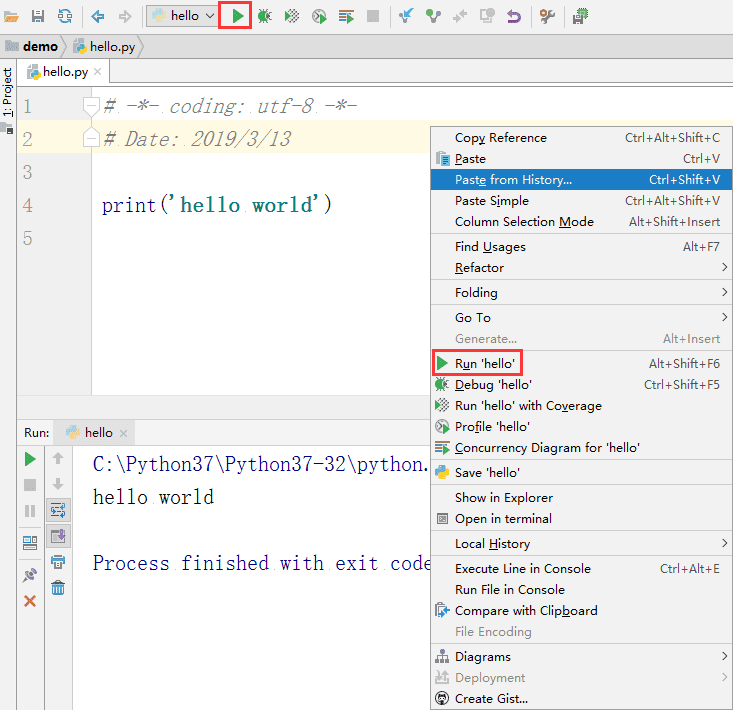Expand the Diagrams submenu
Viewport: 733px width, 710px height.
point(581,657)
